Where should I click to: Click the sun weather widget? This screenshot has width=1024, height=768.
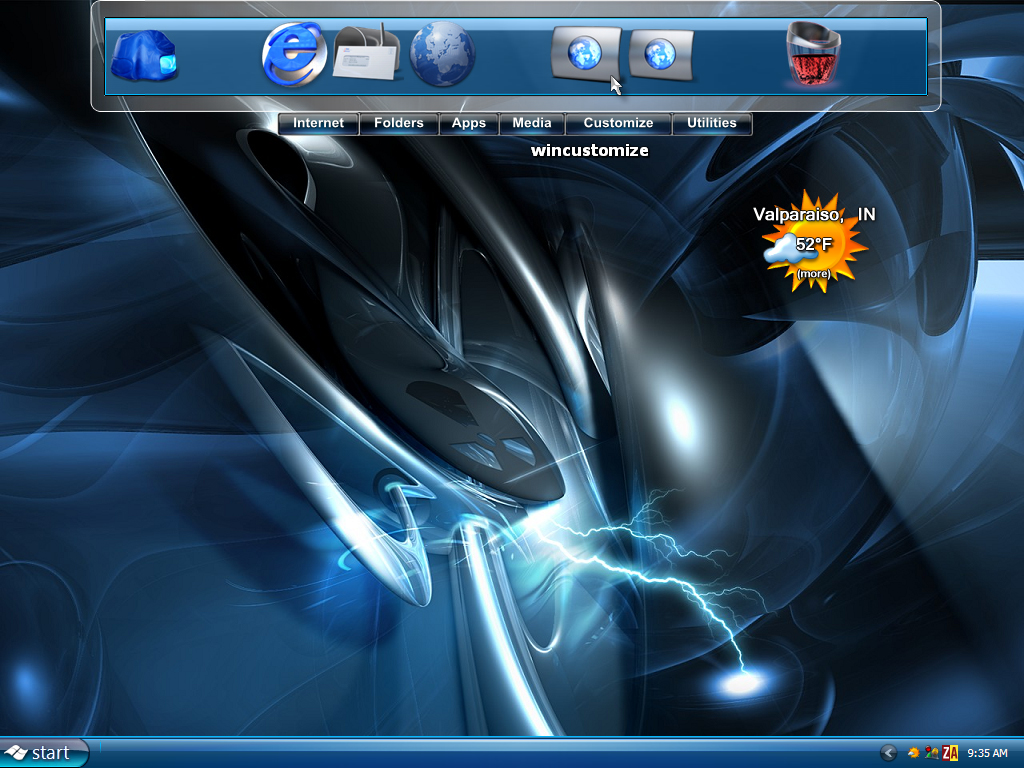tap(815, 242)
